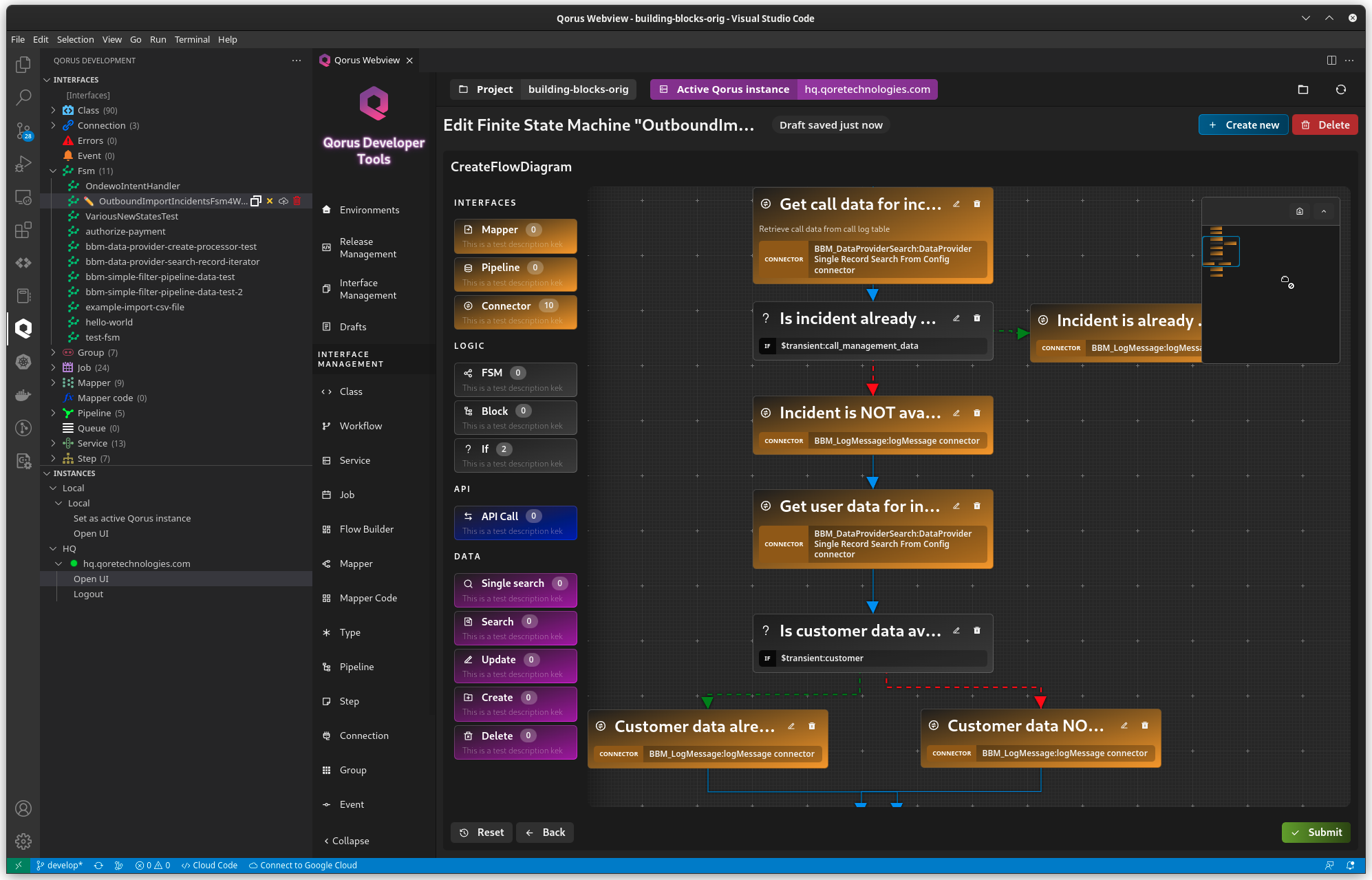The width and height of the screenshot is (1372, 880).
Task: Select the API Call palette item
Action: click(x=515, y=523)
